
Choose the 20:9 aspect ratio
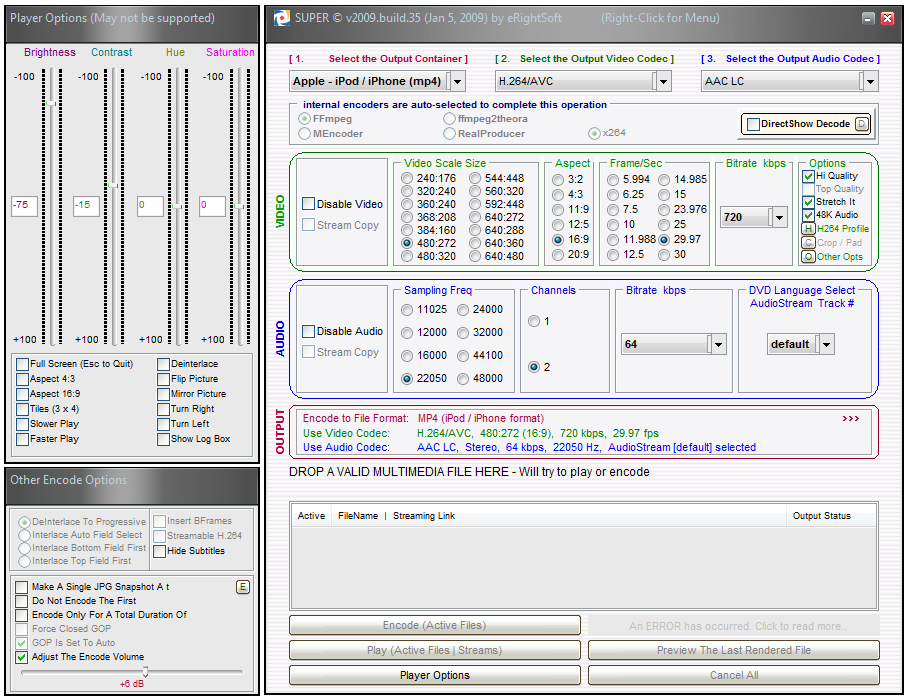(x=558, y=255)
